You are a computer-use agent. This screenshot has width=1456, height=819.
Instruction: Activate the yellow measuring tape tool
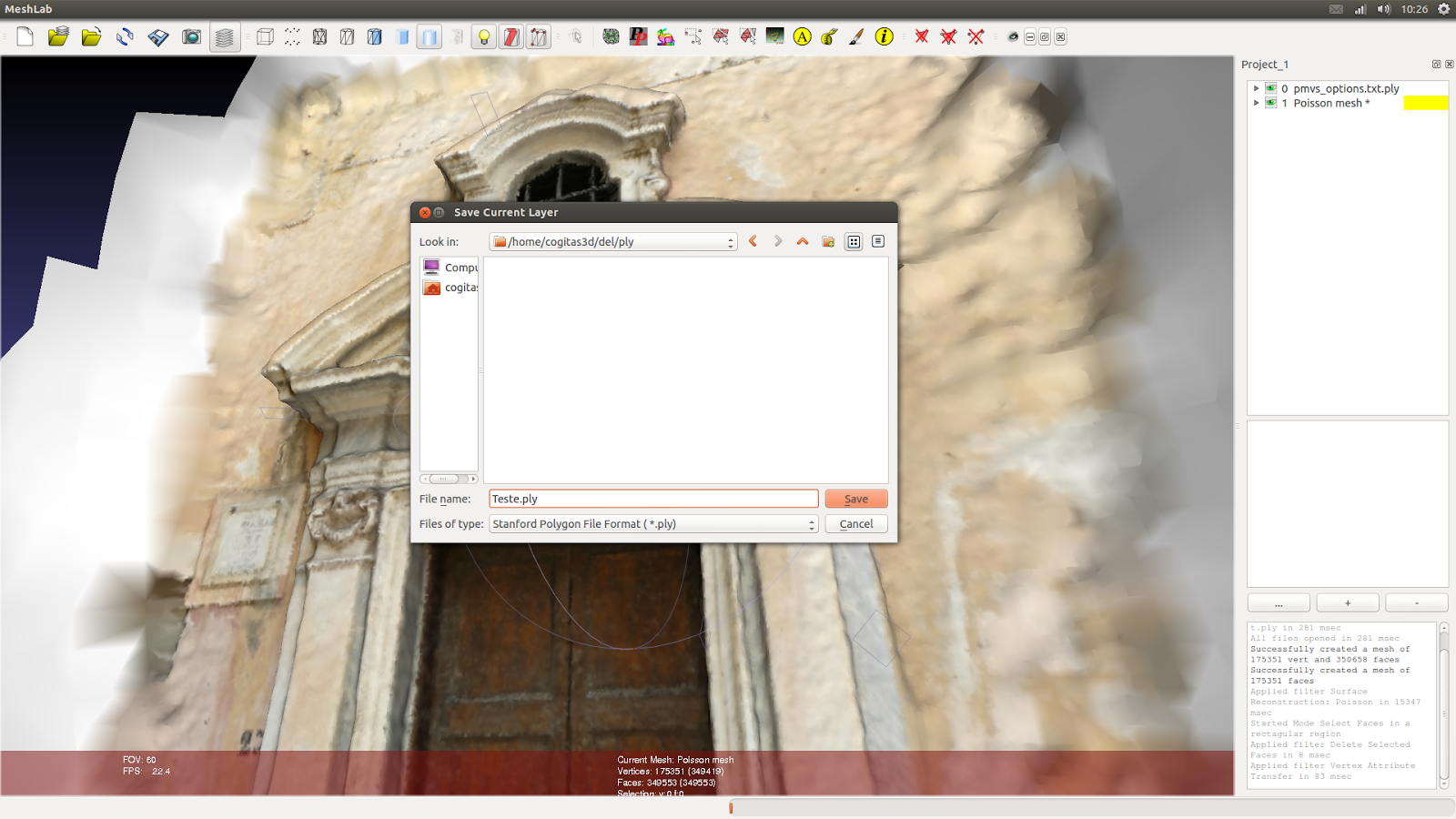(x=829, y=36)
